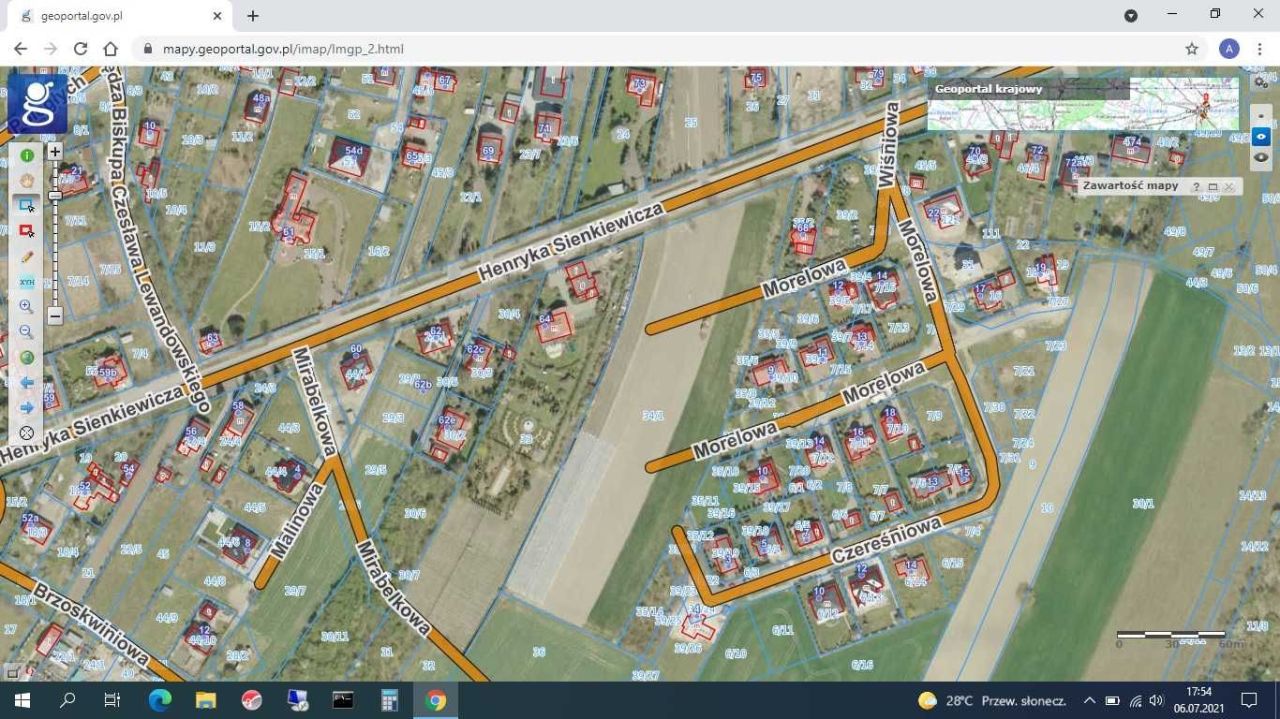Go to the previous map view arrow

pyautogui.click(x=27, y=383)
